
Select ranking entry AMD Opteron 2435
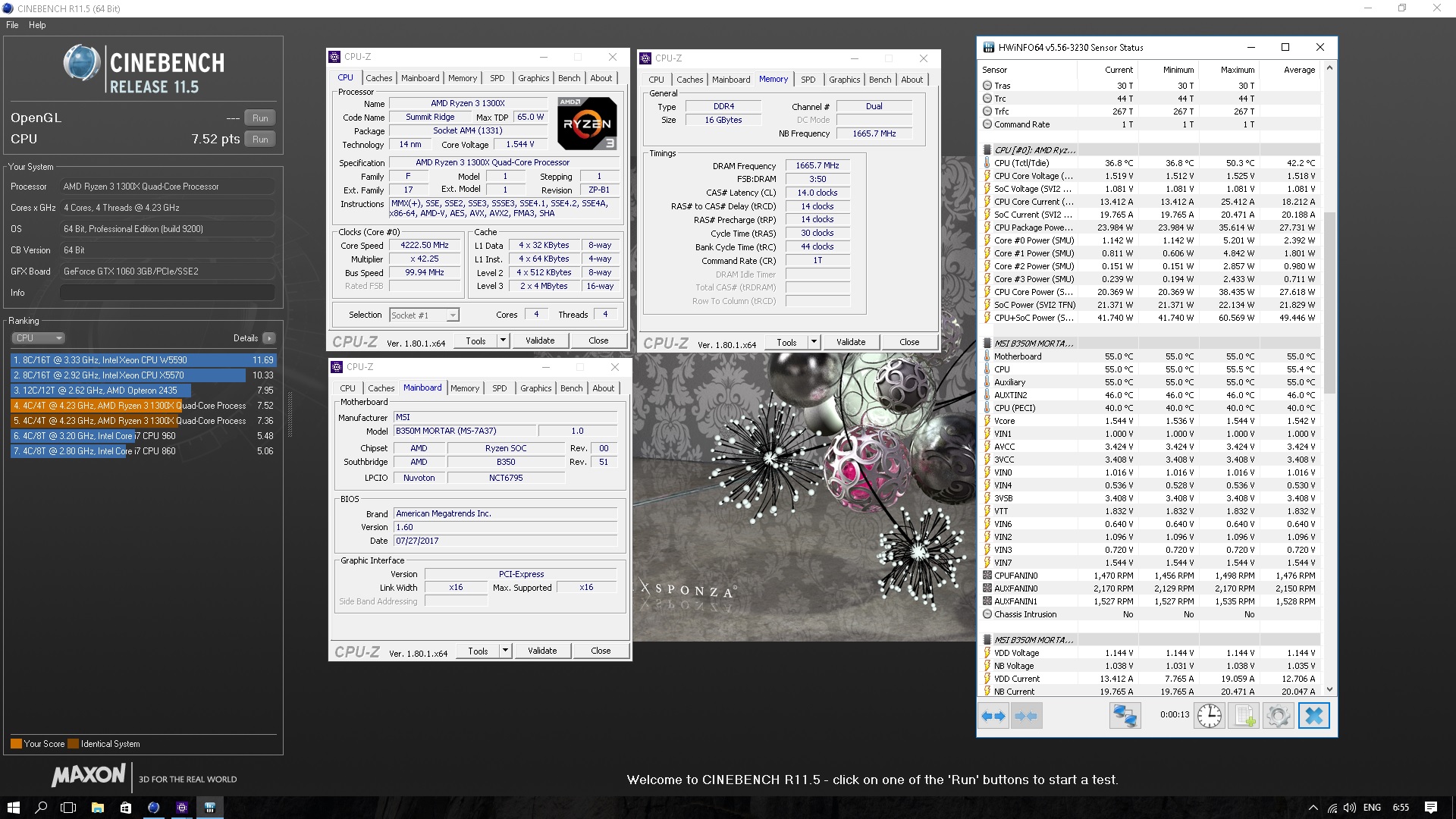tap(143, 391)
